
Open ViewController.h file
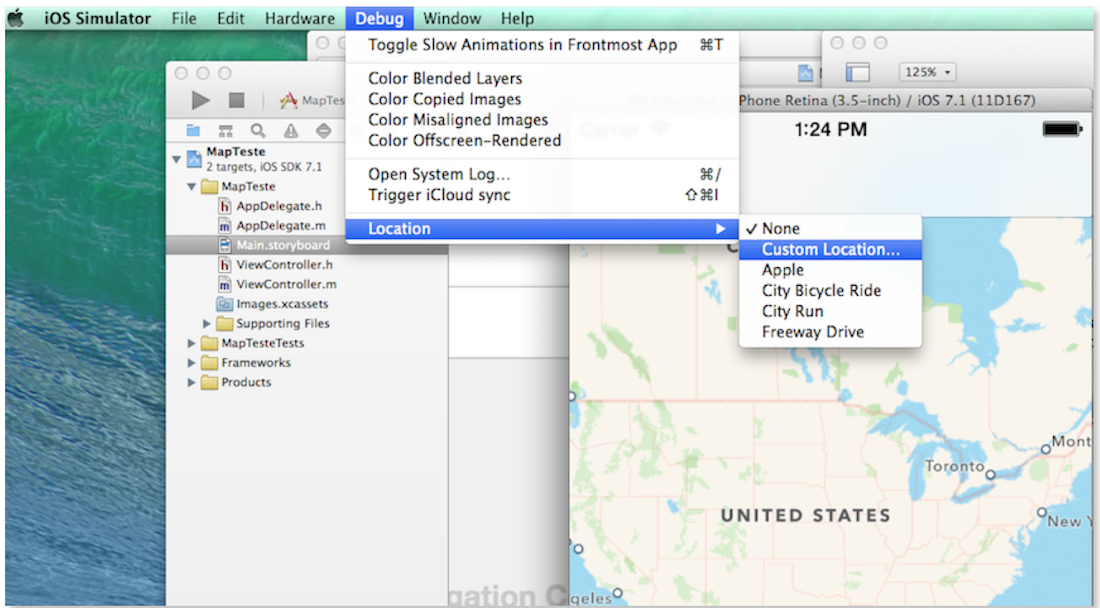point(284,265)
